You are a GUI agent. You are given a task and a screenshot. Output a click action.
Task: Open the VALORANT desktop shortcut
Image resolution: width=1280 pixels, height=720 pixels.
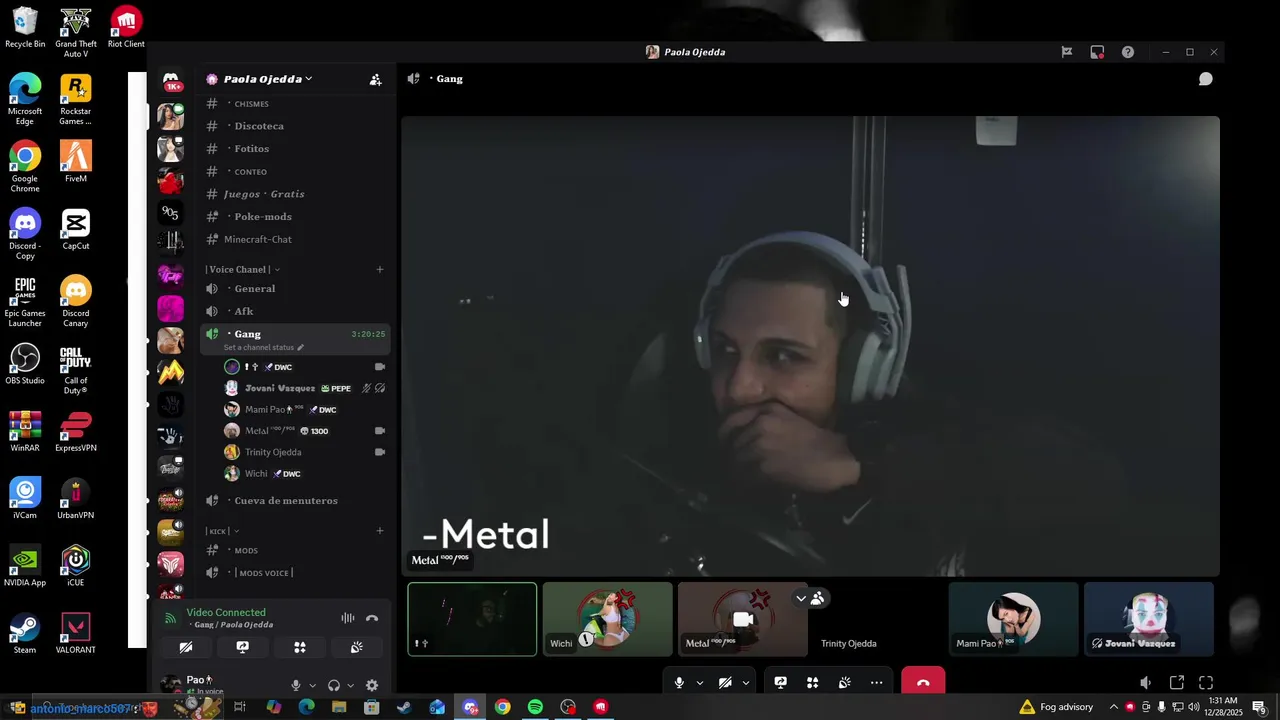(76, 634)
